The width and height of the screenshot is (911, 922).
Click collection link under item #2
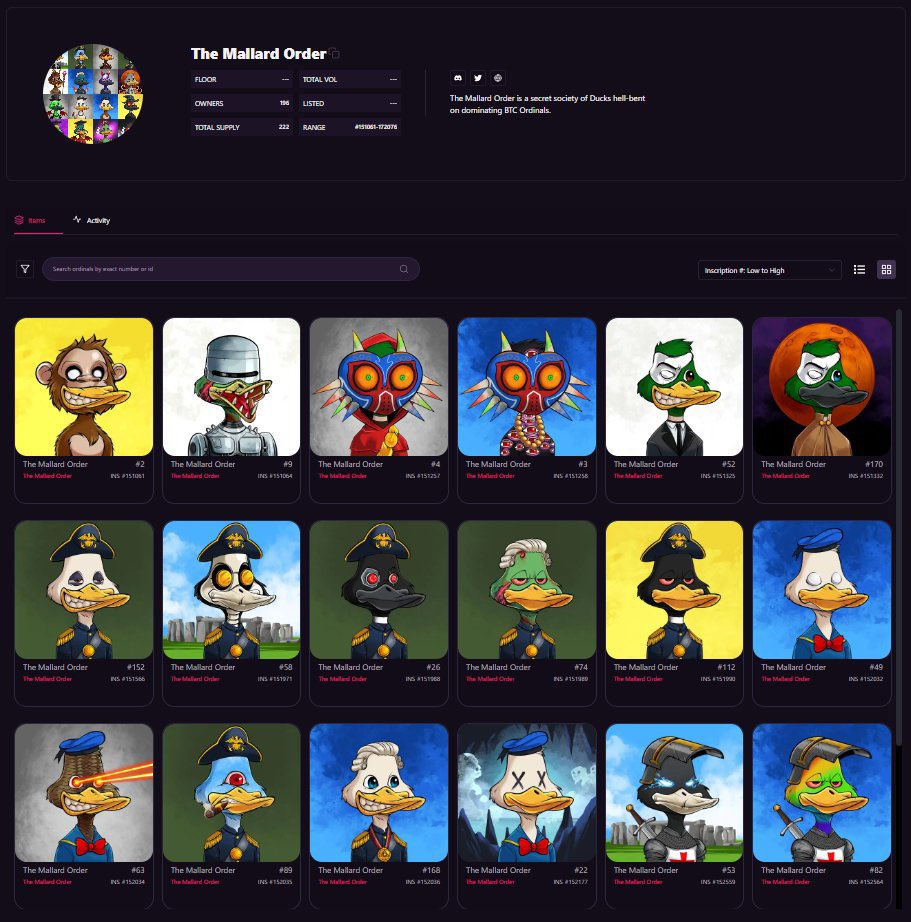(x=47, y=476)
